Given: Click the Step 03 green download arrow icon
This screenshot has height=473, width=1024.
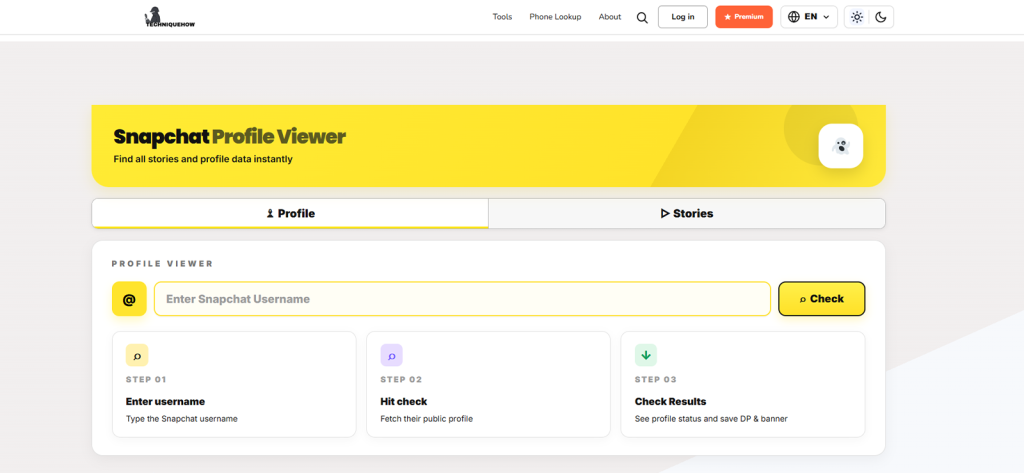Looking at the screenshot, I should tap(646, 355).
